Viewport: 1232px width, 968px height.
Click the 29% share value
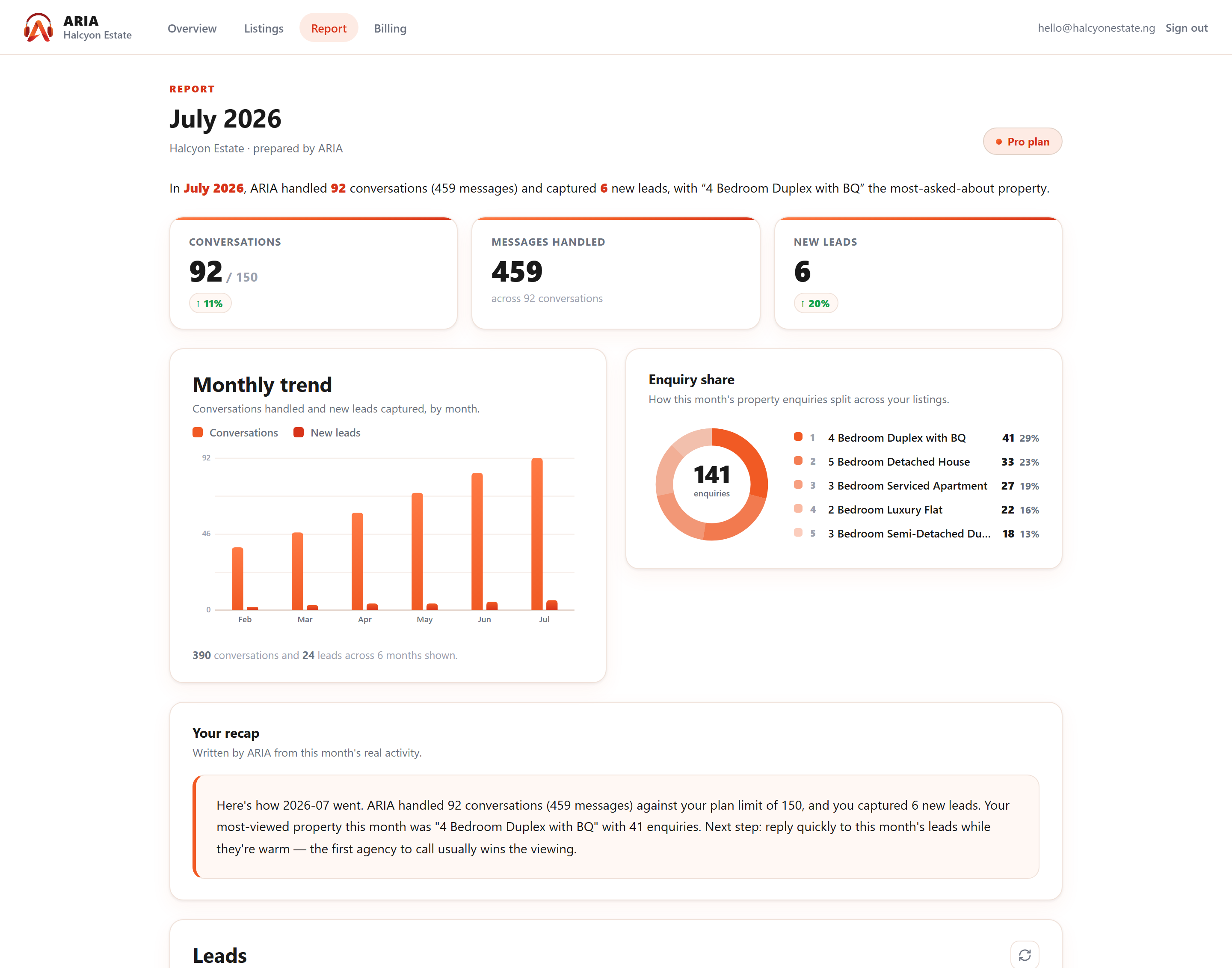click(x=1029, y=438)
